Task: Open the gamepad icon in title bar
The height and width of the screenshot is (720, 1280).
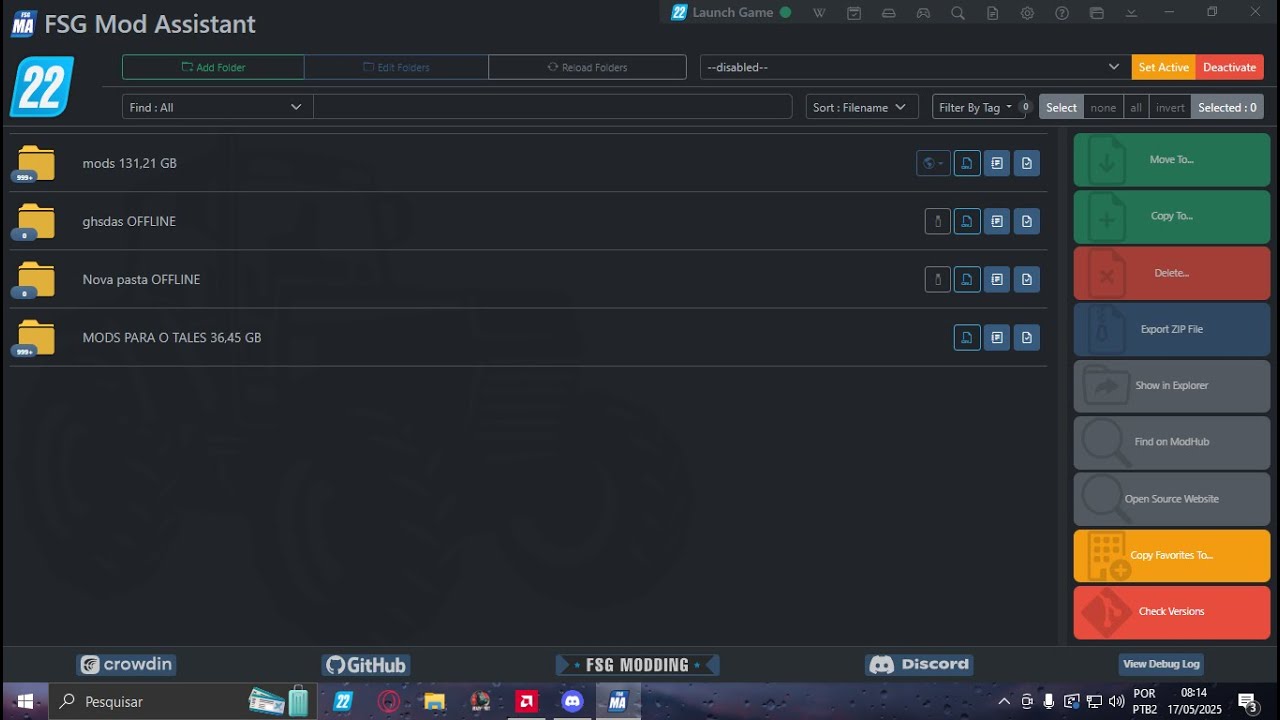Action: (x=923, y=13)
